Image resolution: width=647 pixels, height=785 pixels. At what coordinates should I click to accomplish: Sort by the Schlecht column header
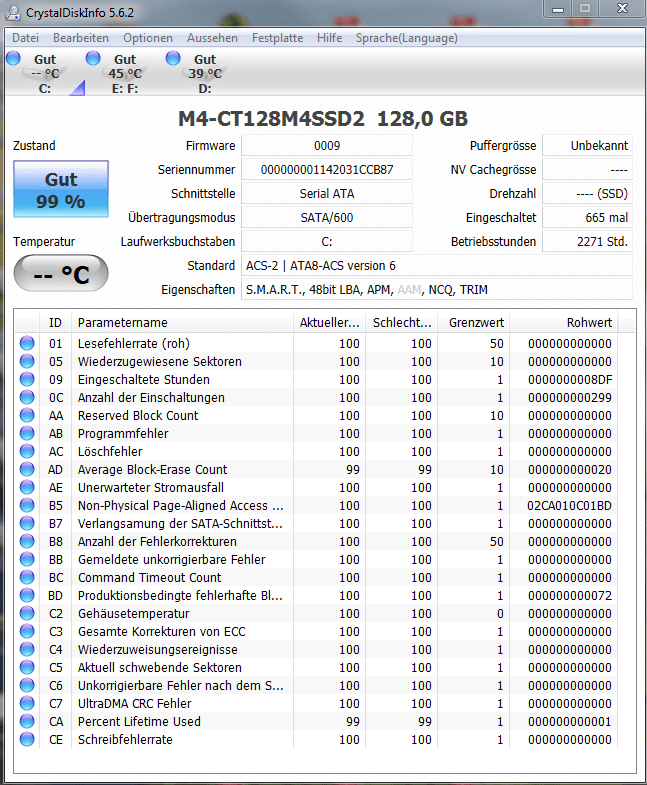[402, 323]
